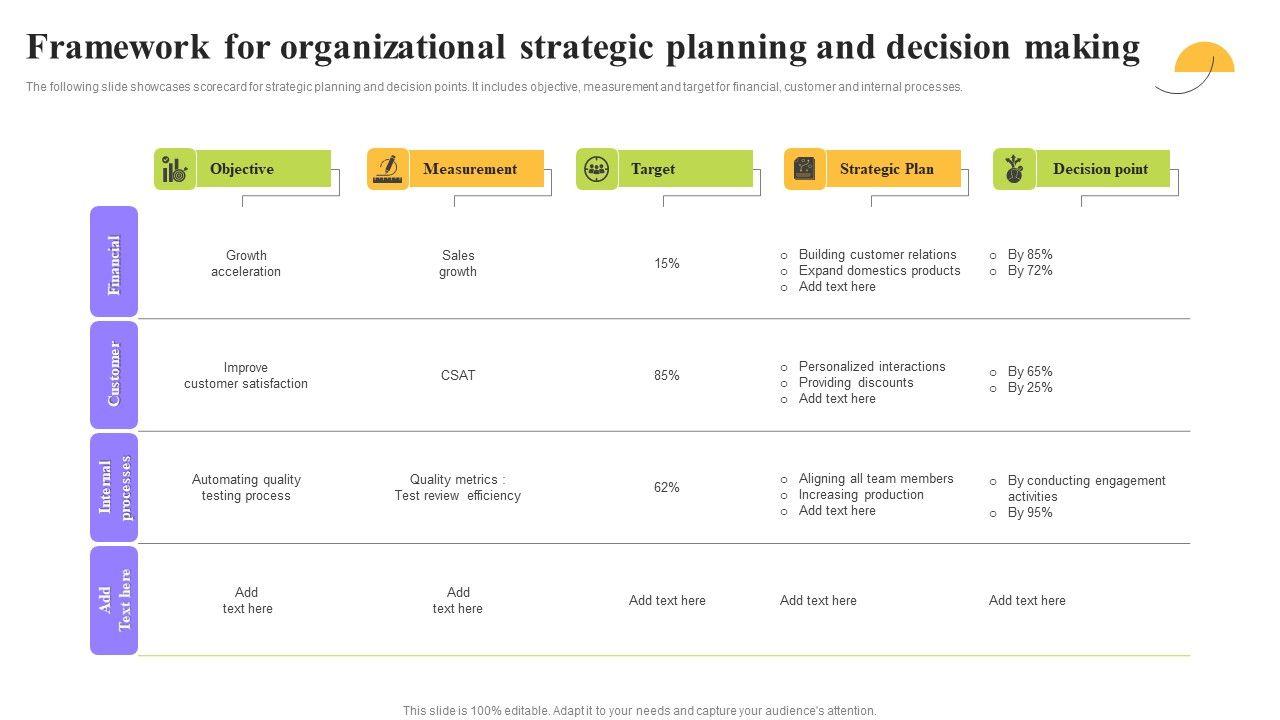The width and height of the screenshot is (1280, 720).
Task: Click the Decision point header label
Action: click(1100, 169)
